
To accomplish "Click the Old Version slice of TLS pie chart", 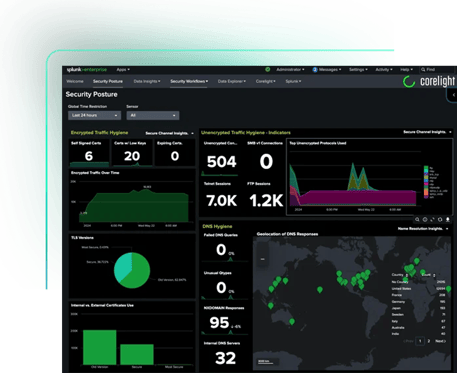I will pyautogui.click(x=137, y=274).
